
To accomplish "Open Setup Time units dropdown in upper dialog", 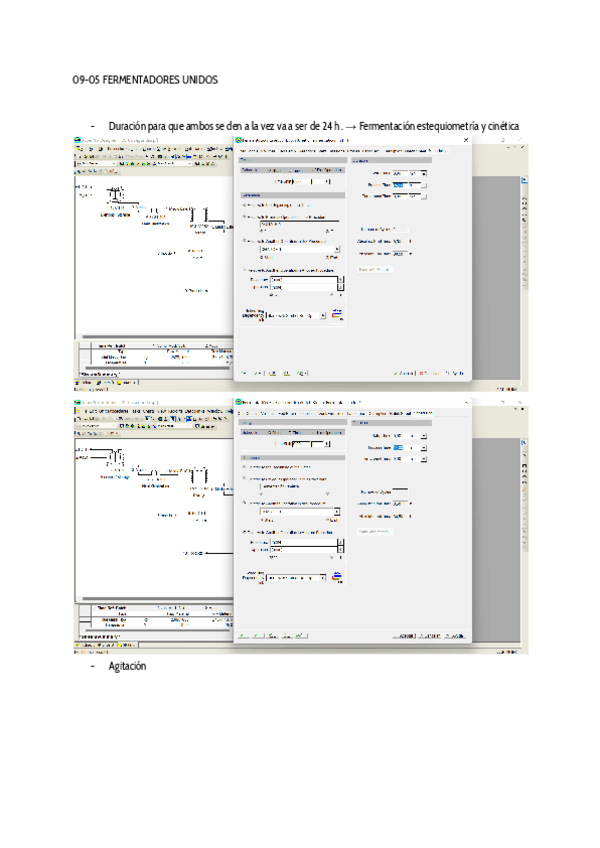I will (424, 173).
